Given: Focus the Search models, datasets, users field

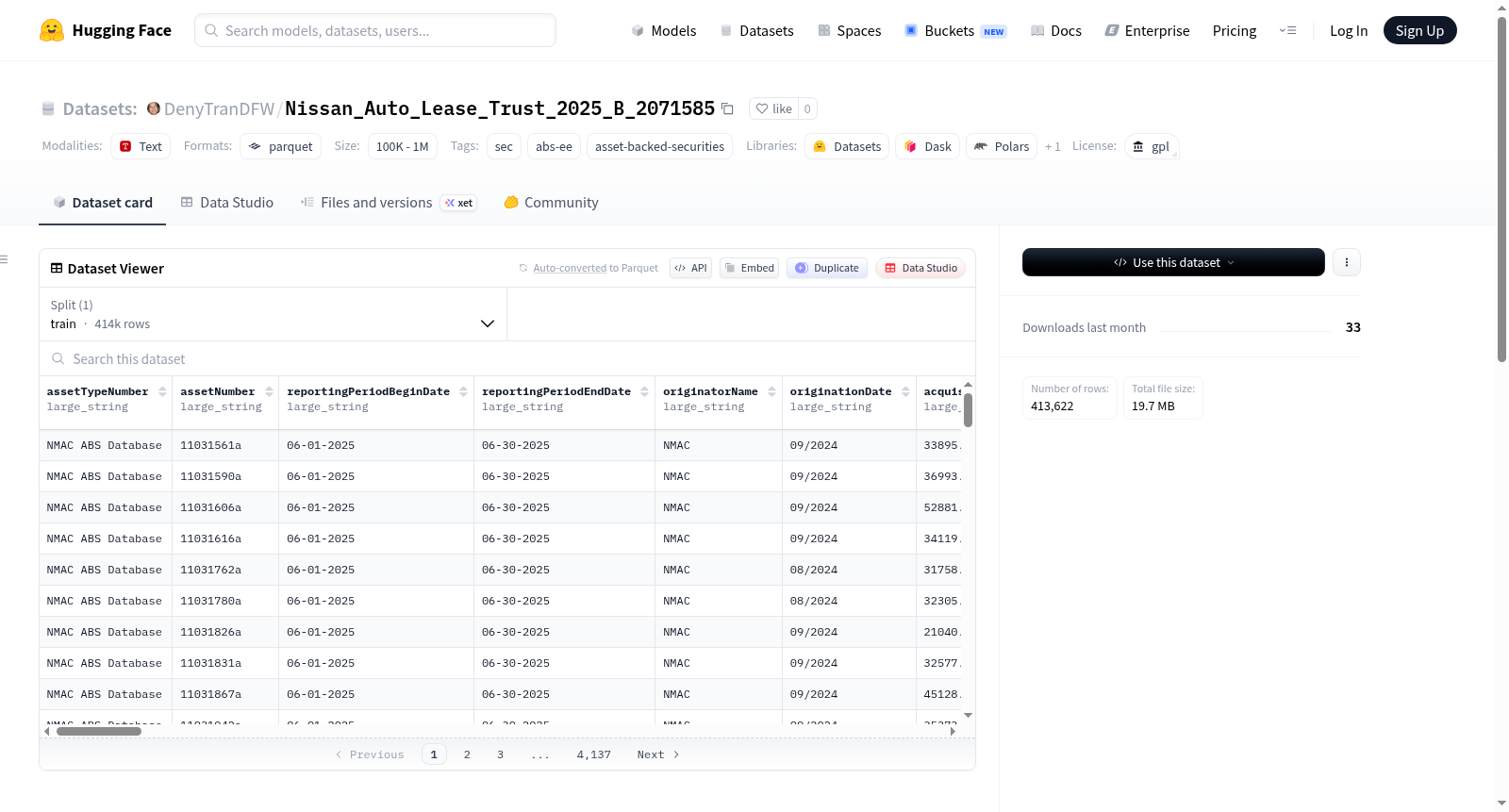Looking at the screenshot, I should coord(375,30).
